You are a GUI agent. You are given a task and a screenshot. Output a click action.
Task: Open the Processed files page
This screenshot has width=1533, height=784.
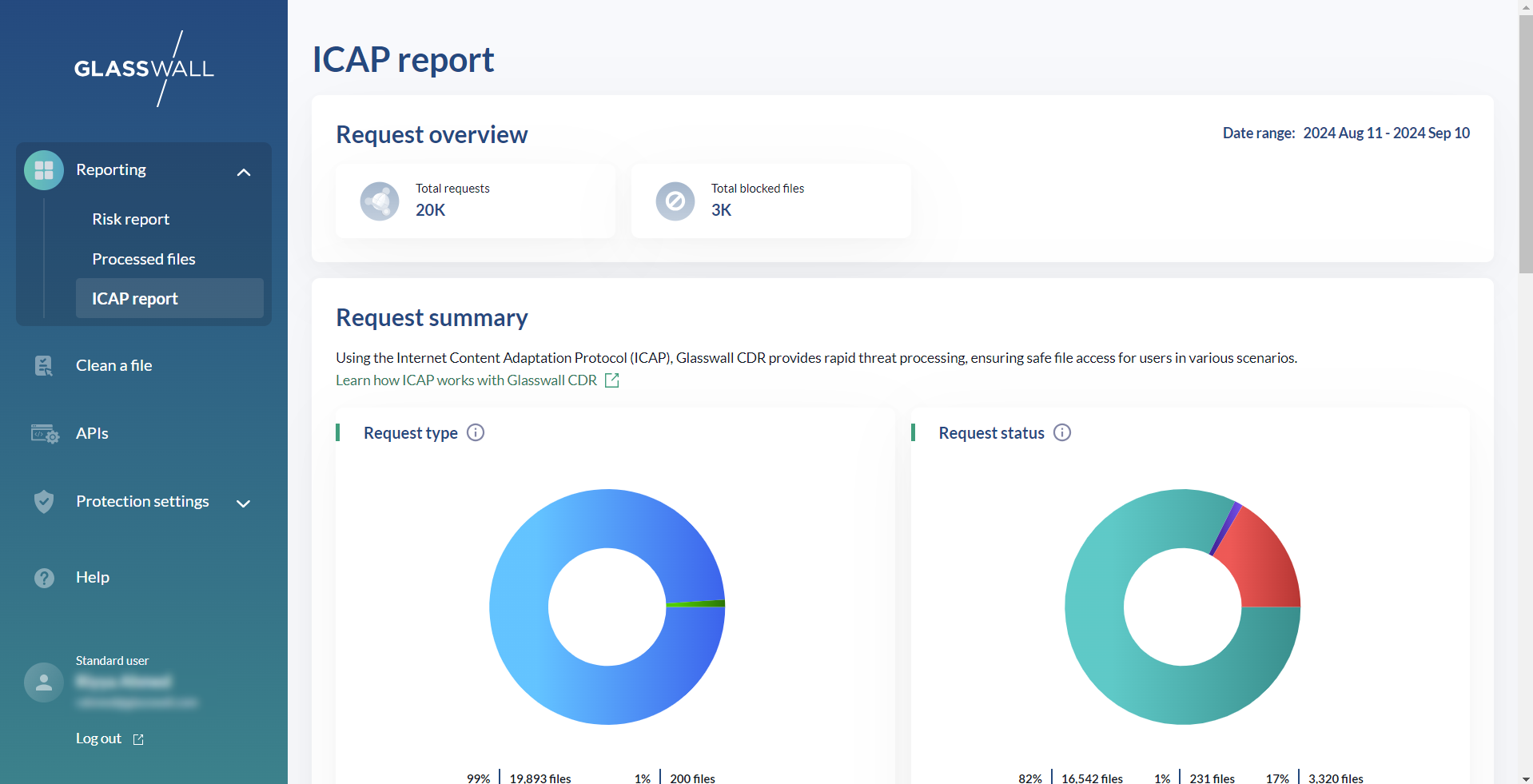pyautogui.click(x=144, y=259)
